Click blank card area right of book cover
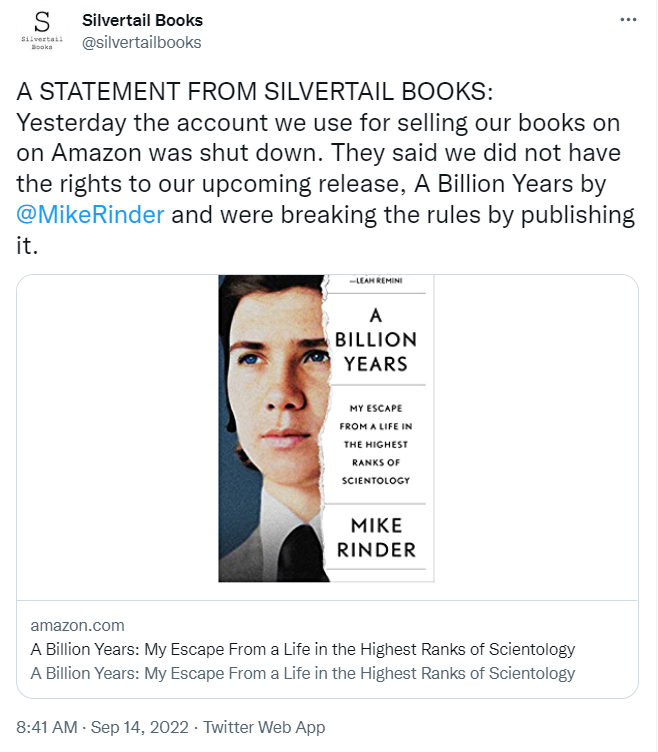Screen dimensions: 658x752 535,437
